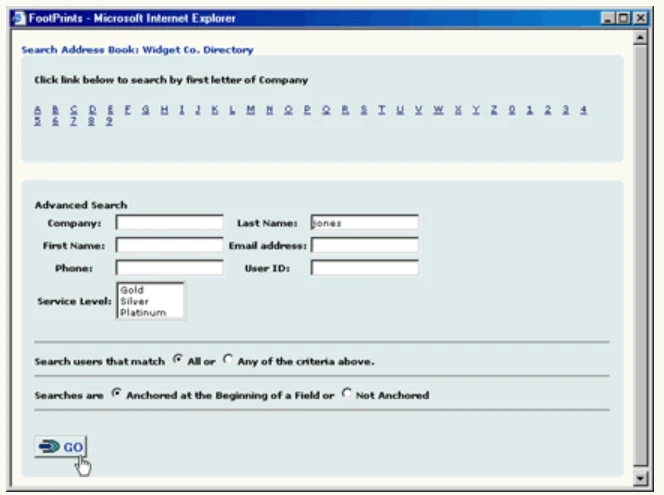Viewport: 664px width, 495px height.
Task: Click the scrollbar up arrow
Action: tap(640, 38)
